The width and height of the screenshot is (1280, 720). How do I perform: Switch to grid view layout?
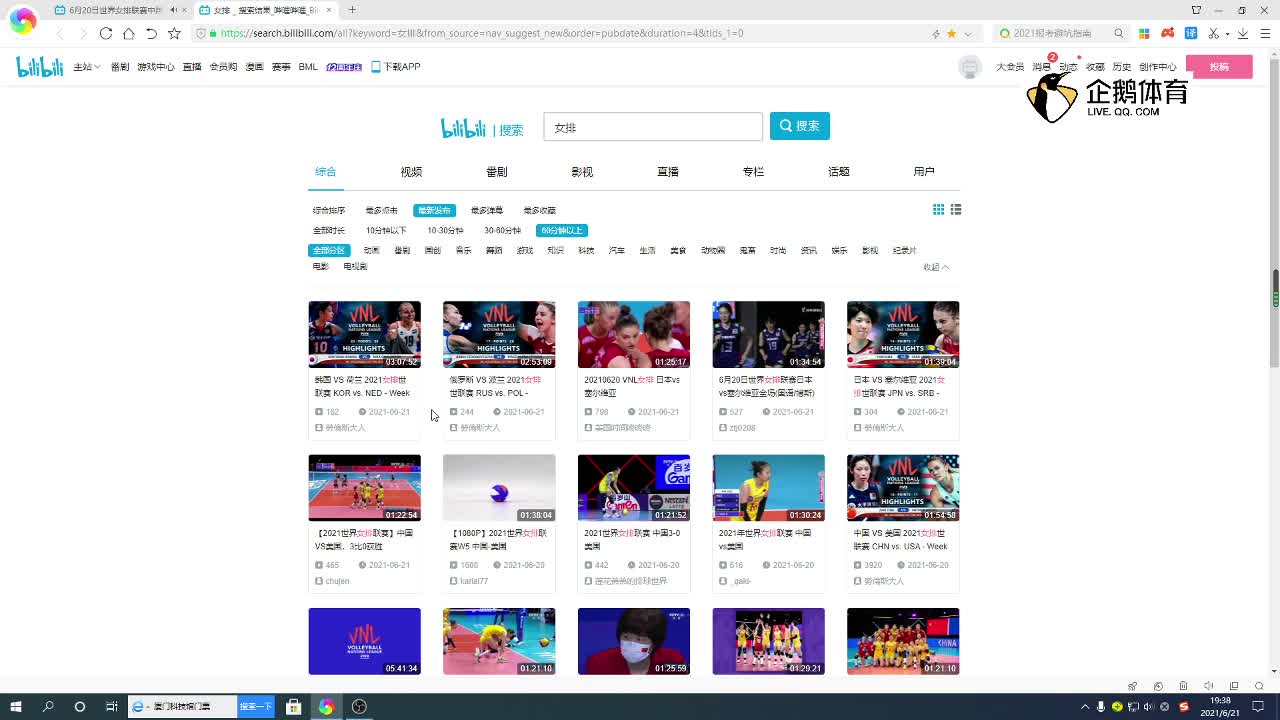(938, 210)
